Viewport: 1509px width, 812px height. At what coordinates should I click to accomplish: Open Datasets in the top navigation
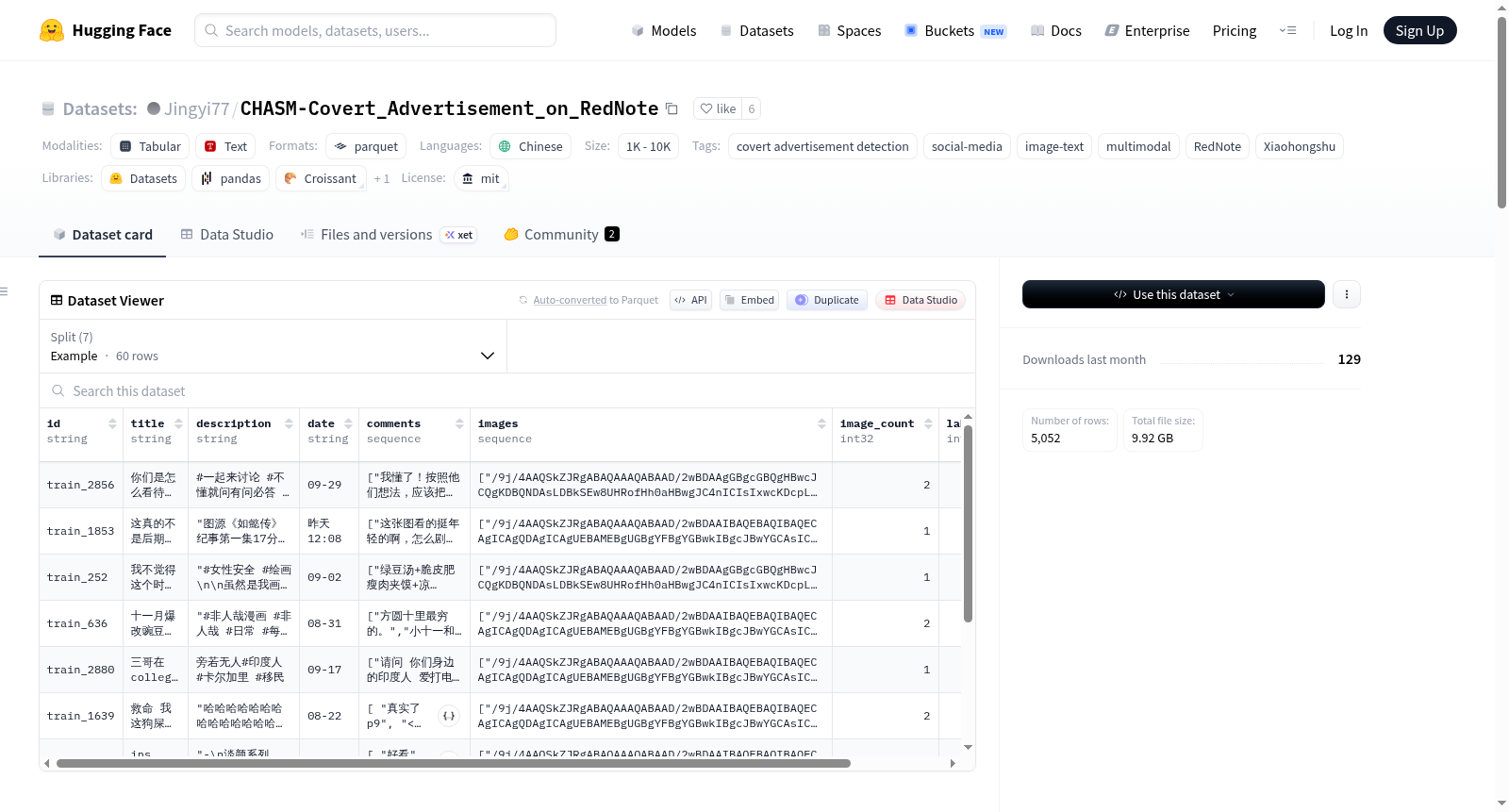(756, 30)
